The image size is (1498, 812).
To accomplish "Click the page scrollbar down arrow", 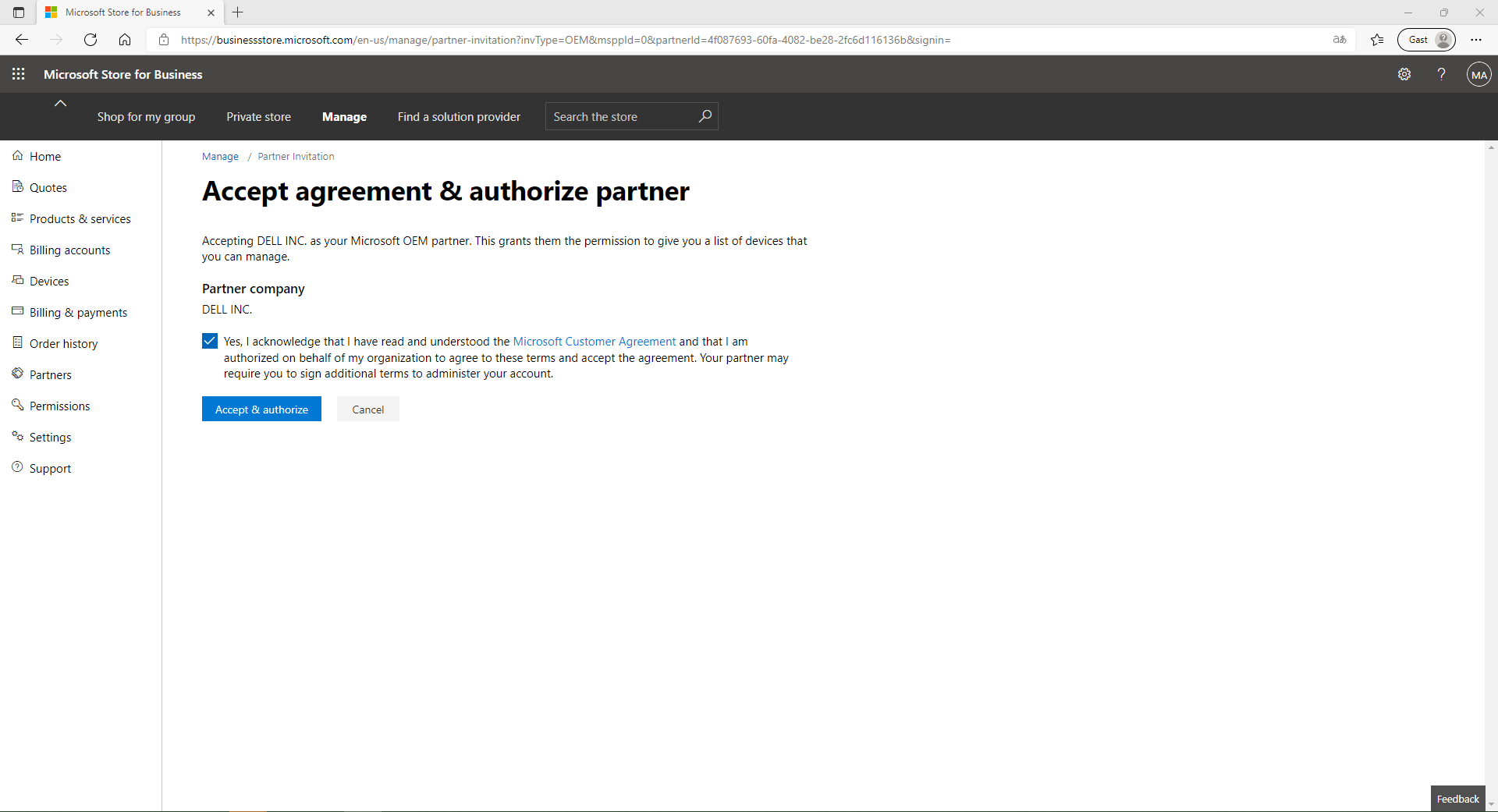I will tap(1491, 804).
